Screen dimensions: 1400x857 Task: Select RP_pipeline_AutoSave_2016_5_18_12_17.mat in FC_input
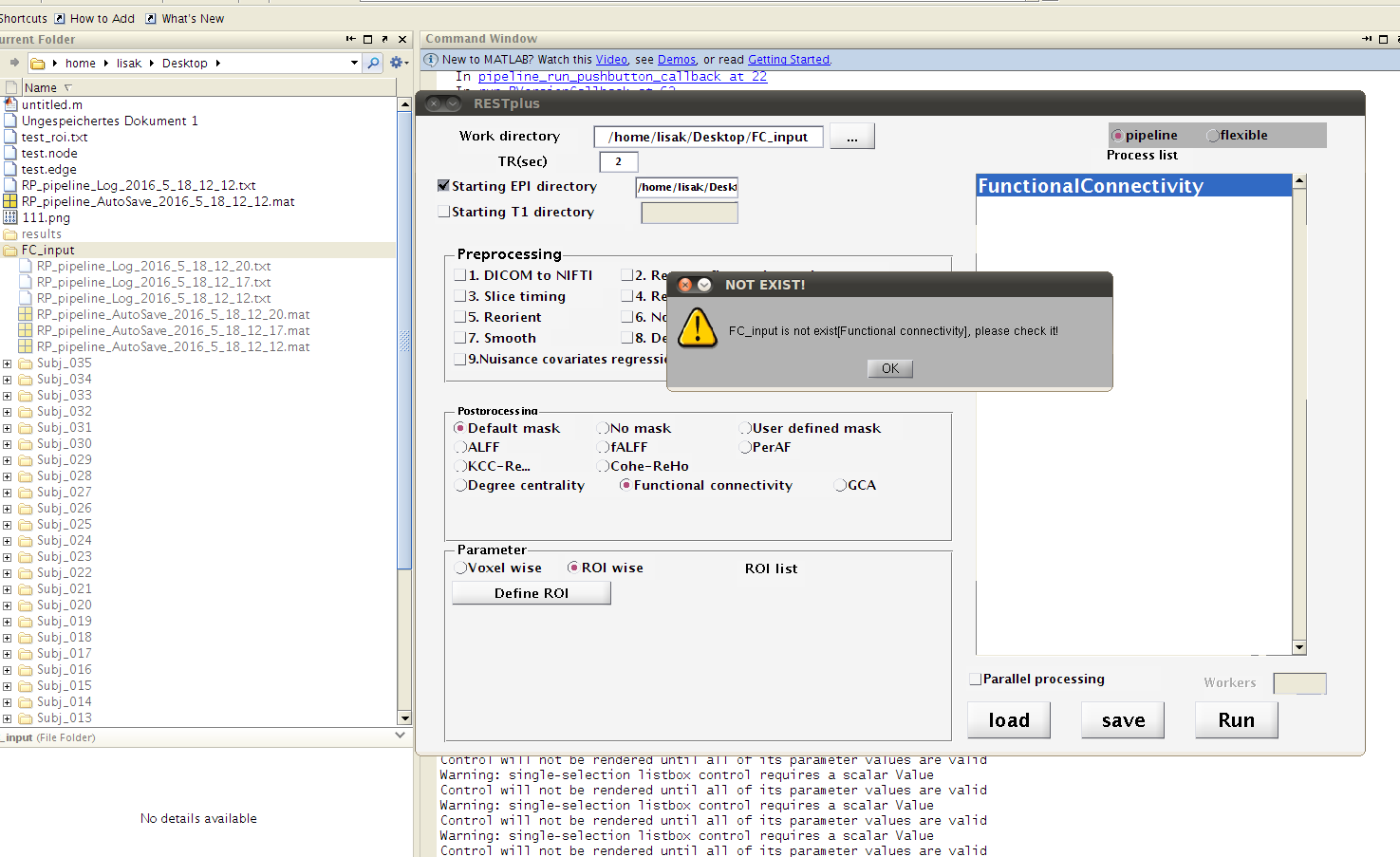pos(173,330)
